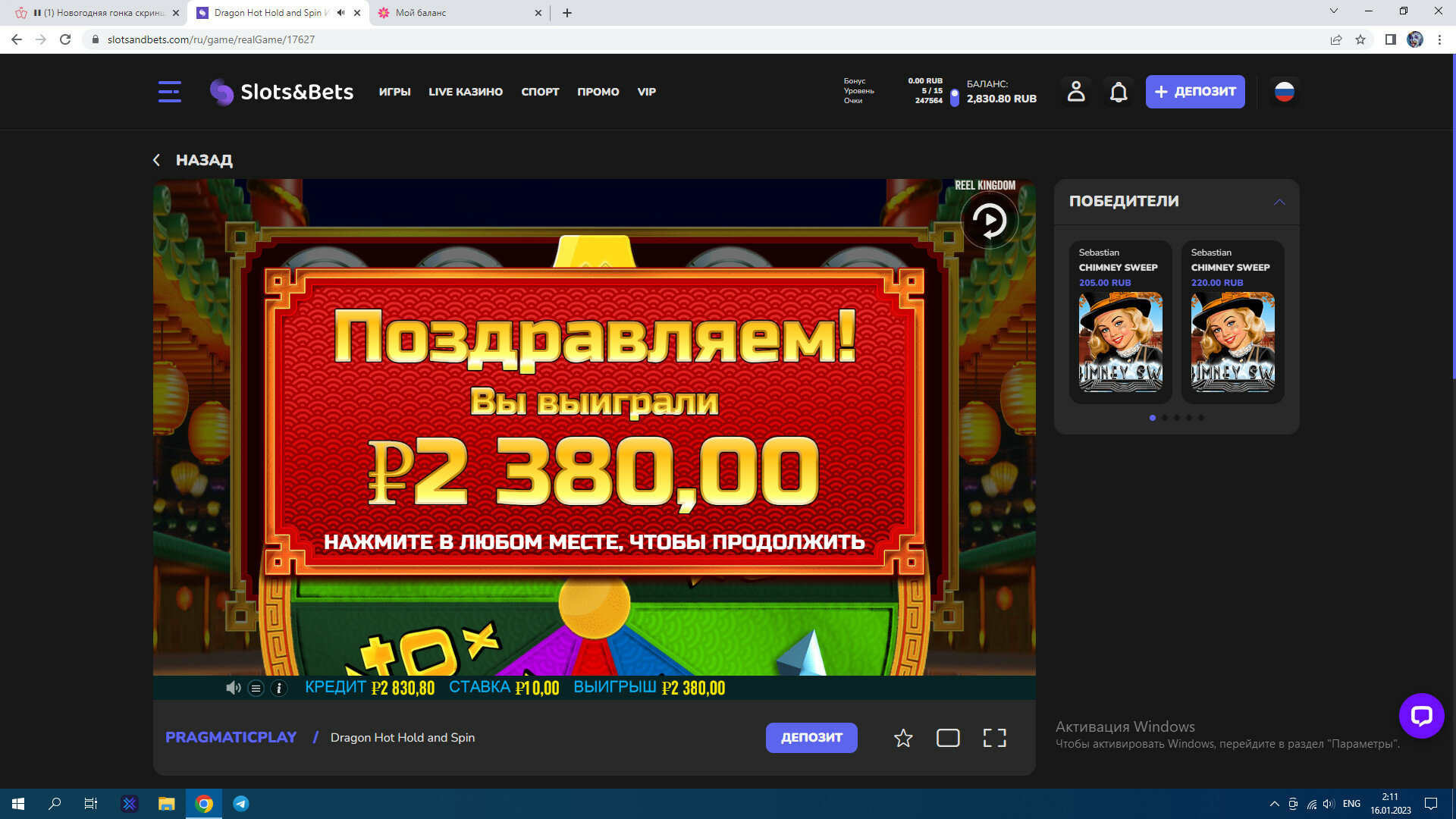Image resolution: width=1456 pixels, height=819 pixels.
Task: Mute the Dragon Hot tab audio
Action: pos(341,13)
